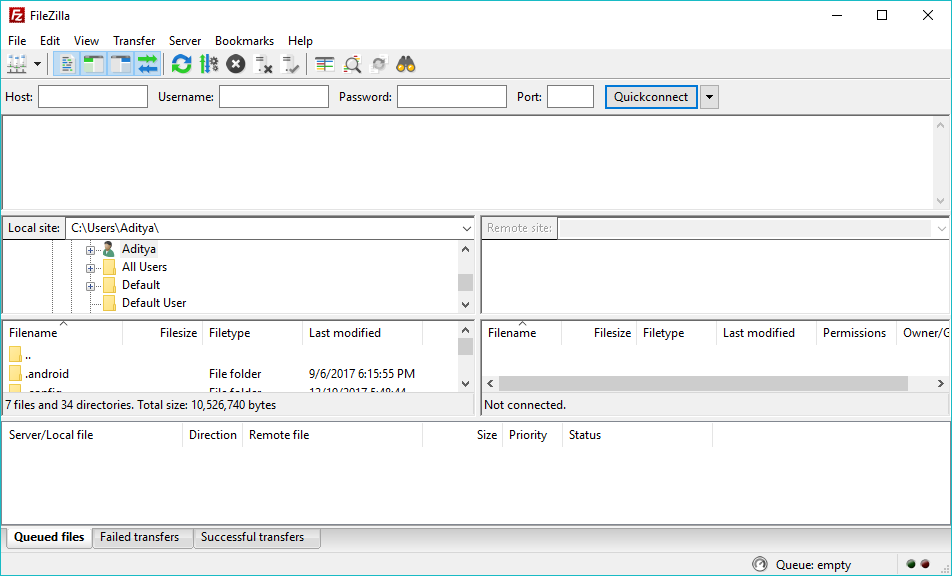Image resolution: width=952 pixels, height=576 pixels.
Task: Open Quickconnect history dropdown arrow
Action: 709,97
